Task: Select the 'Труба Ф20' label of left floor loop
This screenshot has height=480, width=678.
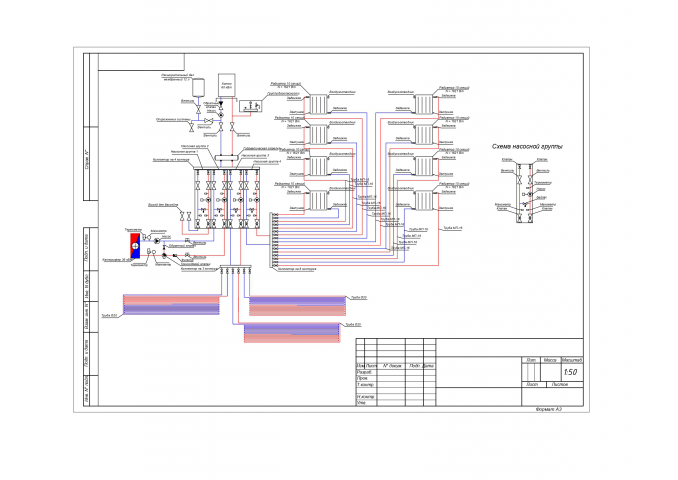Action: (110, 316)
